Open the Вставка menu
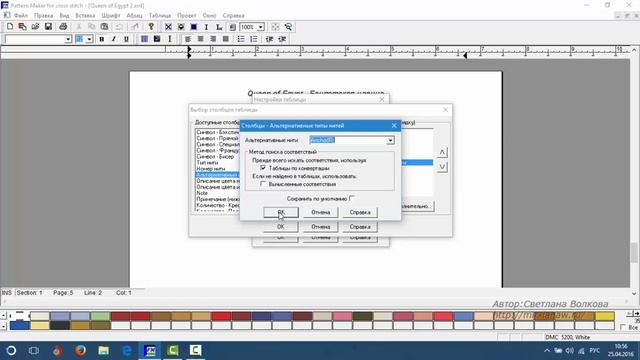The image size is (640, 360). [85, 16]
